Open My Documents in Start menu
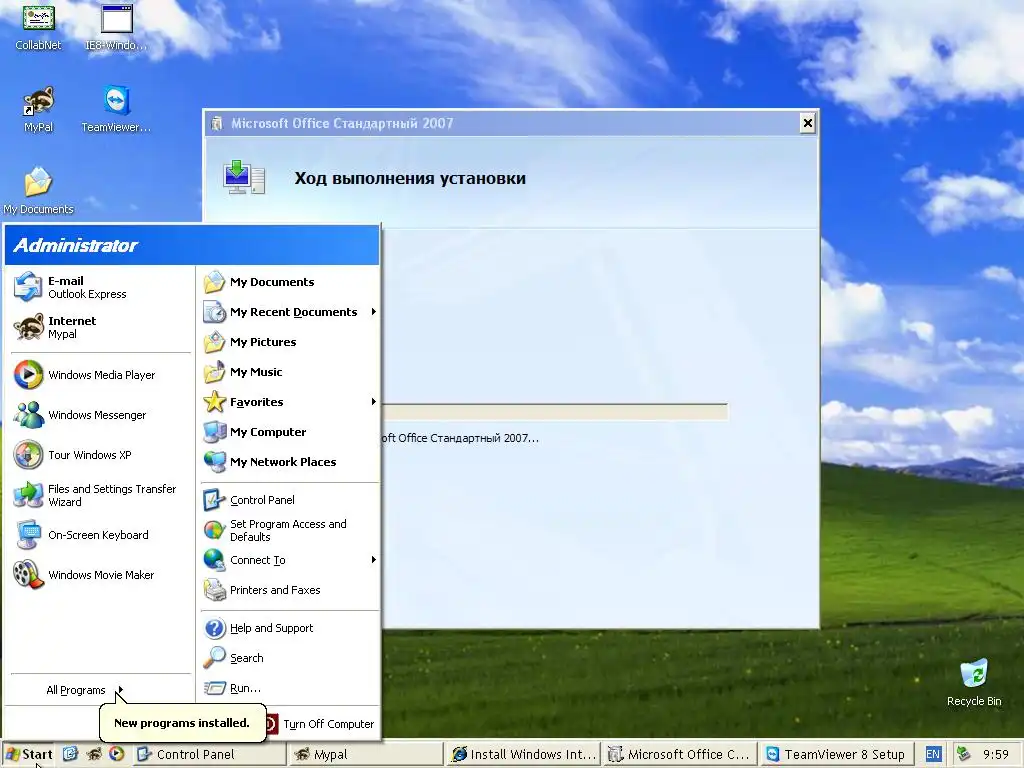Image resolution: width=1024 pixels, height=768 pixels. pyautogui.click(x=289, y=282)
